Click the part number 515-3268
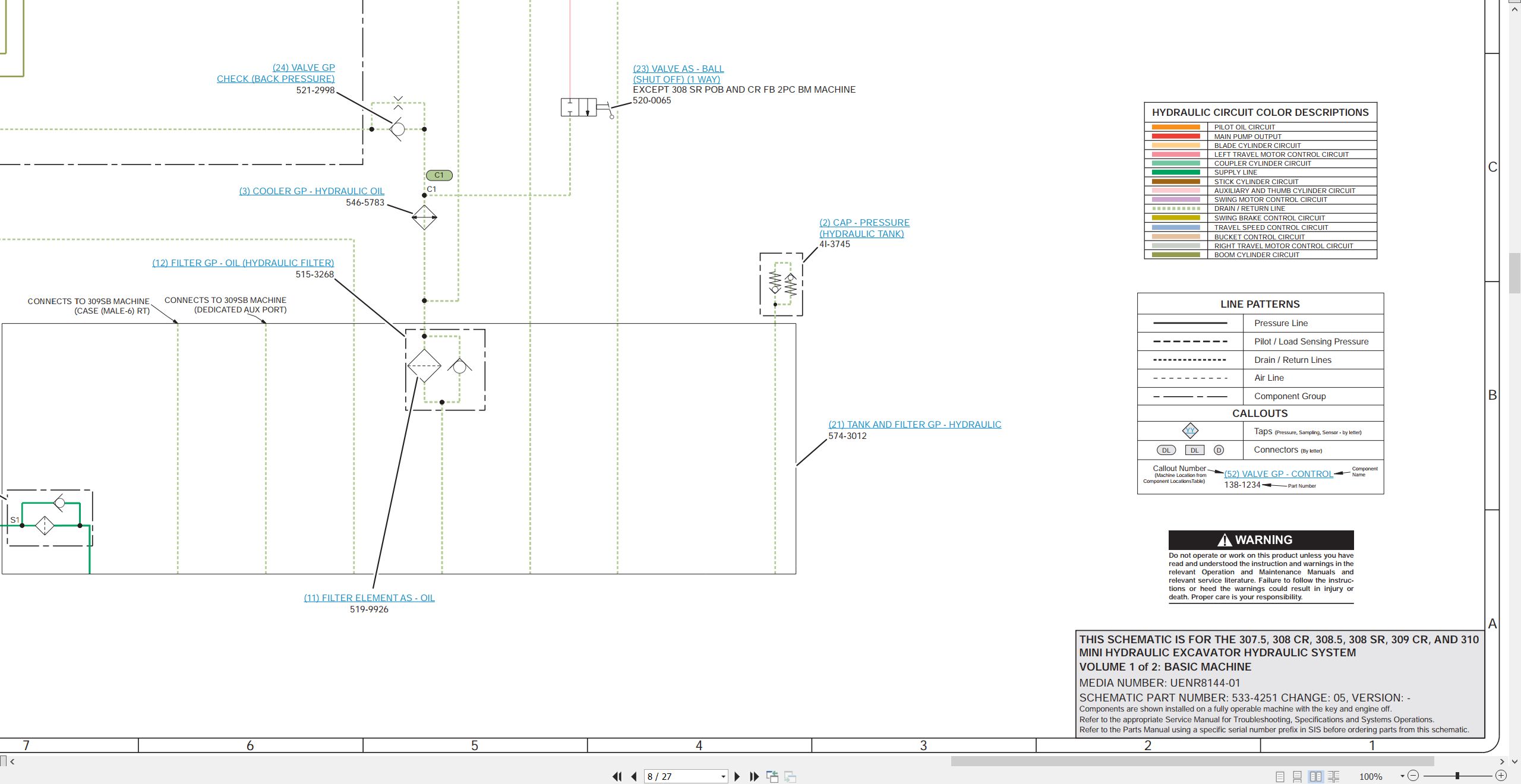The width and height of the screenshot is (1521, 784). click(315, 274)
